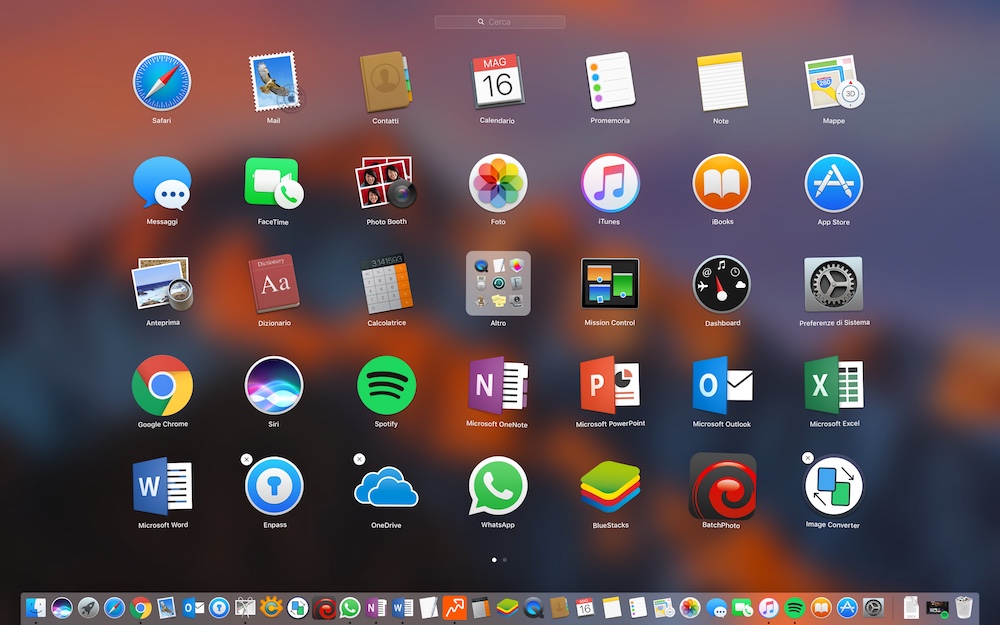The width and height of the screenshot is (1000, 625).
Task: Launch FaceTime from the Launchpad grid
Action: point(274,183)
